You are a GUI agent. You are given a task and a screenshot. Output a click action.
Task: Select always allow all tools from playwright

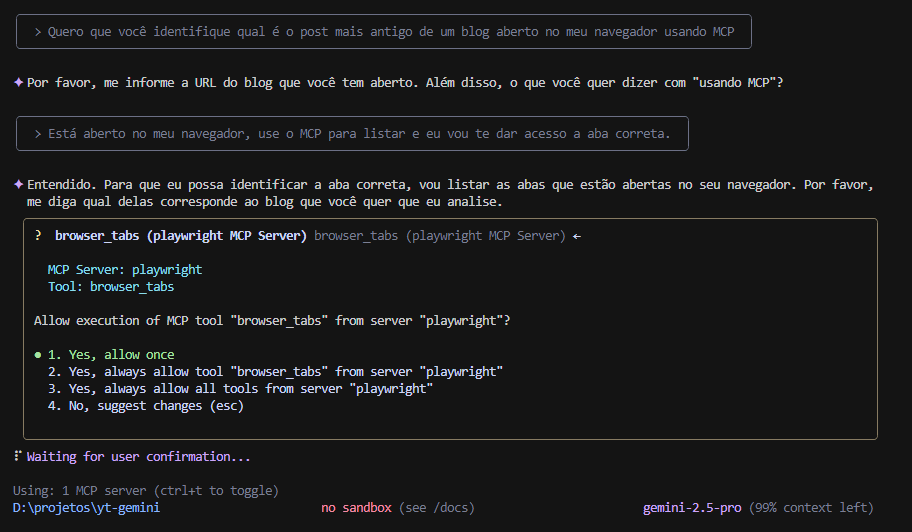pos(240,389)
